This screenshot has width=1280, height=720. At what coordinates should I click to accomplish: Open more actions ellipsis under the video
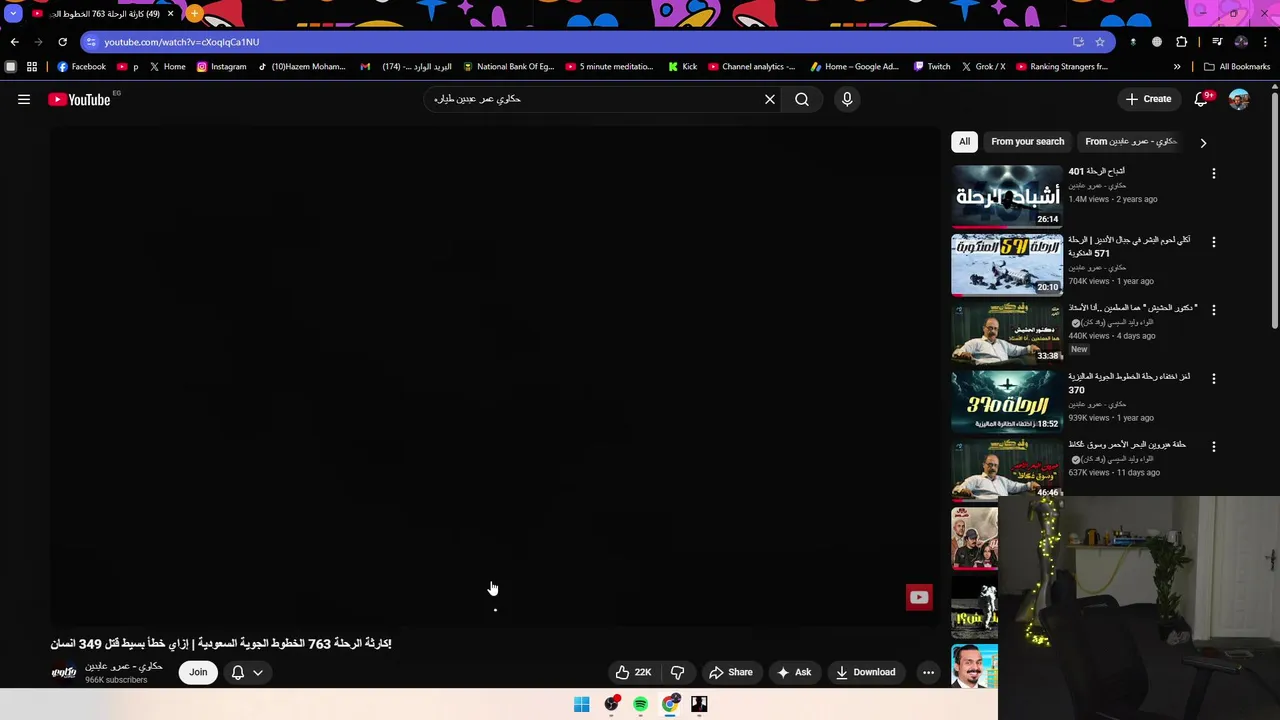928,672
